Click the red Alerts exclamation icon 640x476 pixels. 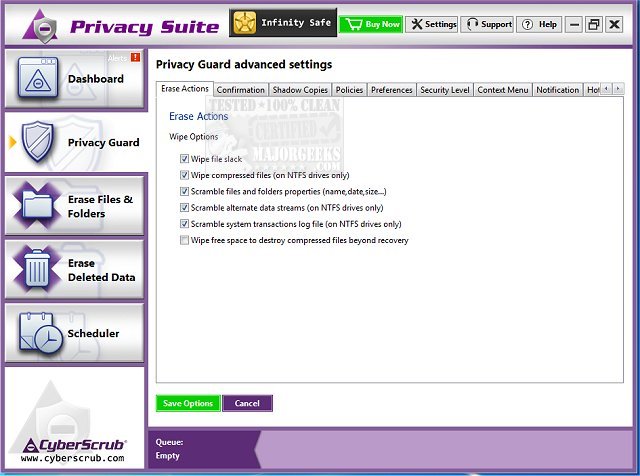pyautogui.click(x=135, y=57)
